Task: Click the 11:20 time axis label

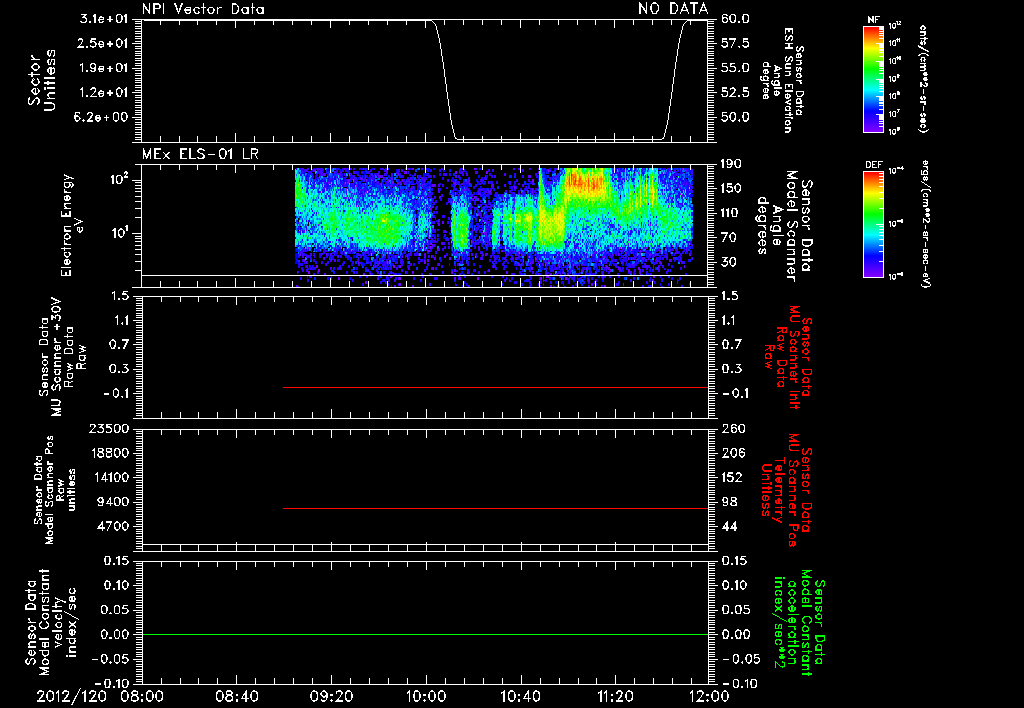Action: point(615,696)
